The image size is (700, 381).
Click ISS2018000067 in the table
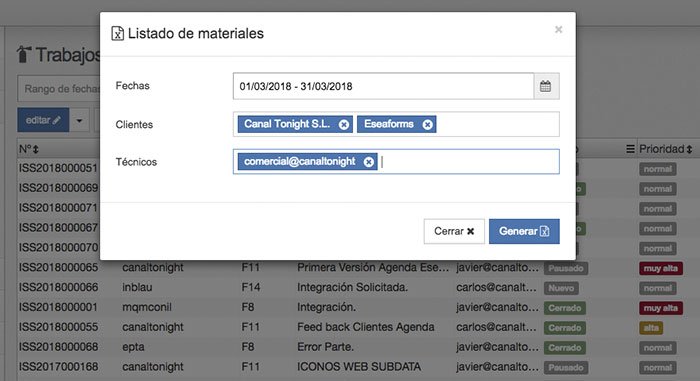point(58,228)
